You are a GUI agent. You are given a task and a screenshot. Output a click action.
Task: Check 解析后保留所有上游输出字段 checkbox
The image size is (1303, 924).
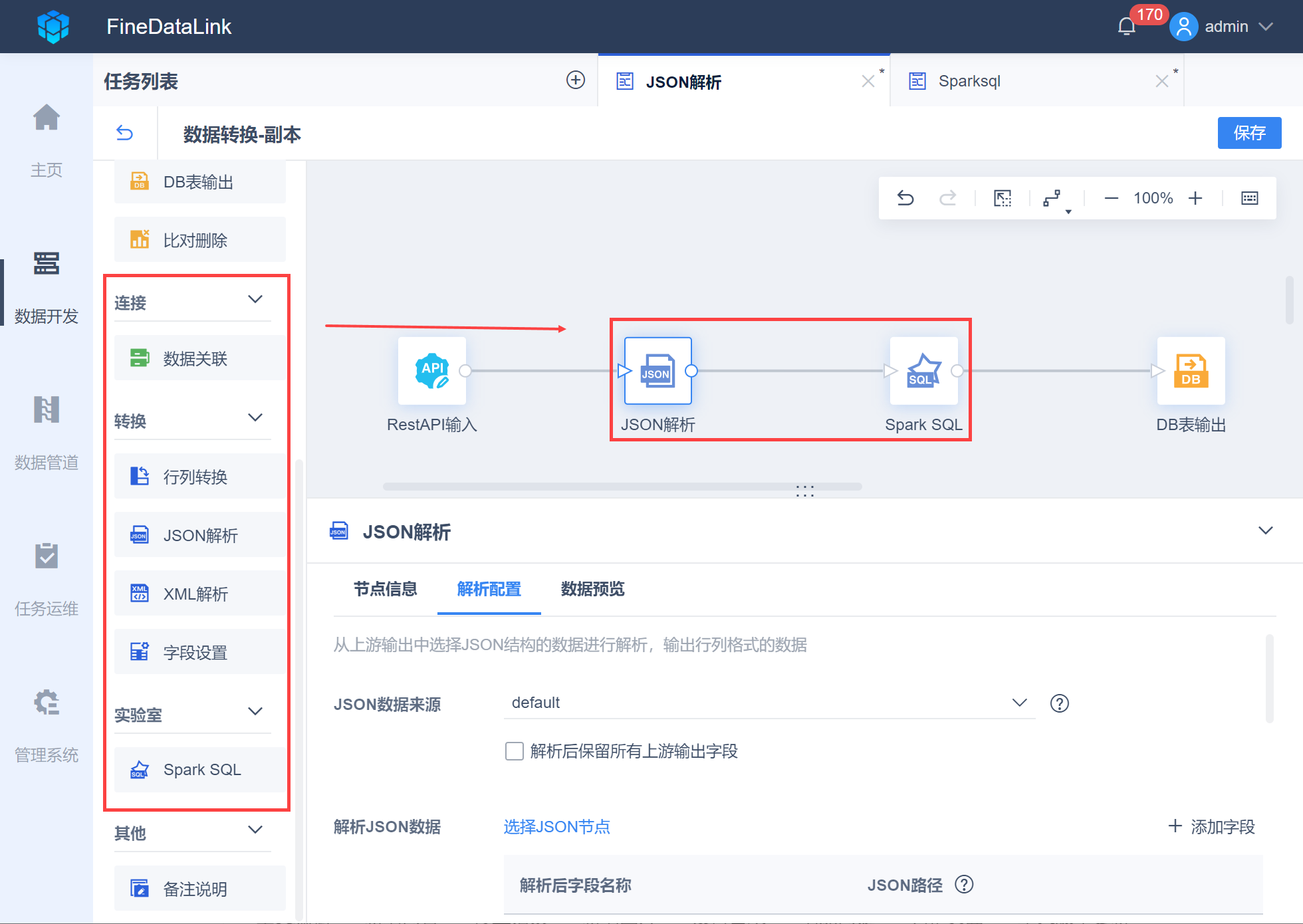click(515, 751)
